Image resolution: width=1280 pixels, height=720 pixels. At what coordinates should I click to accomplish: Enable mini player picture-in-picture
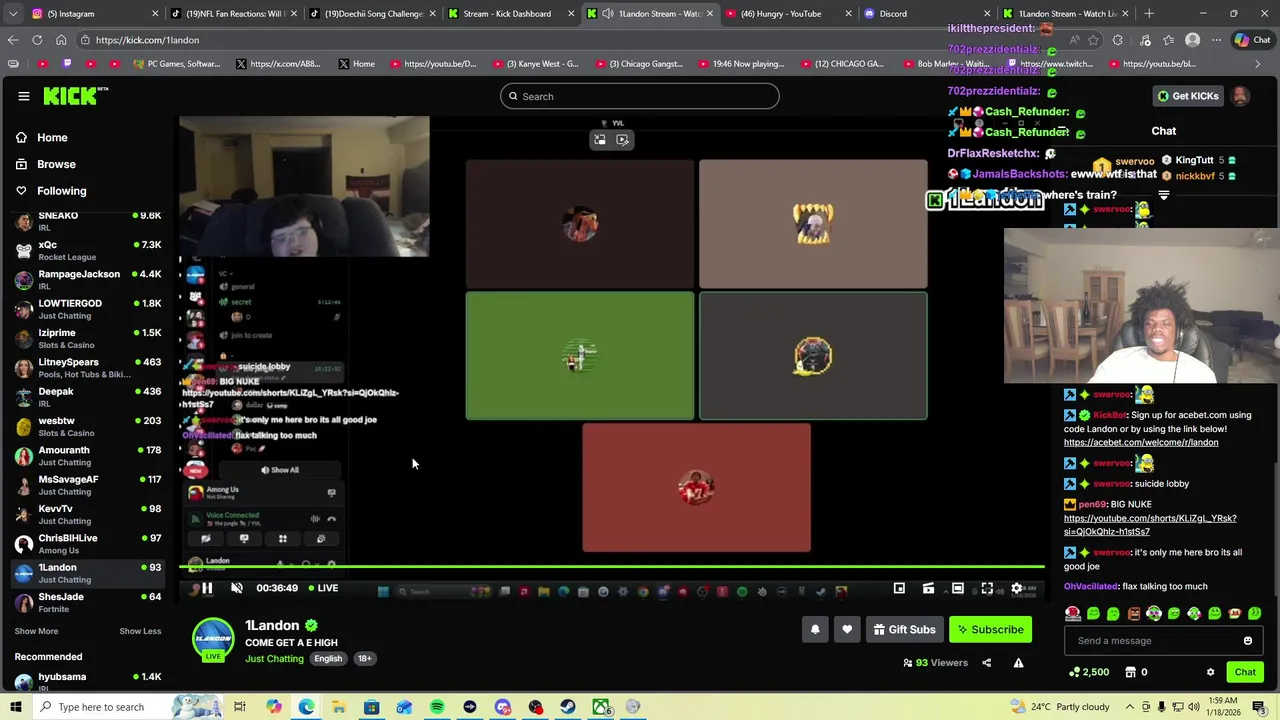(899, 588)
